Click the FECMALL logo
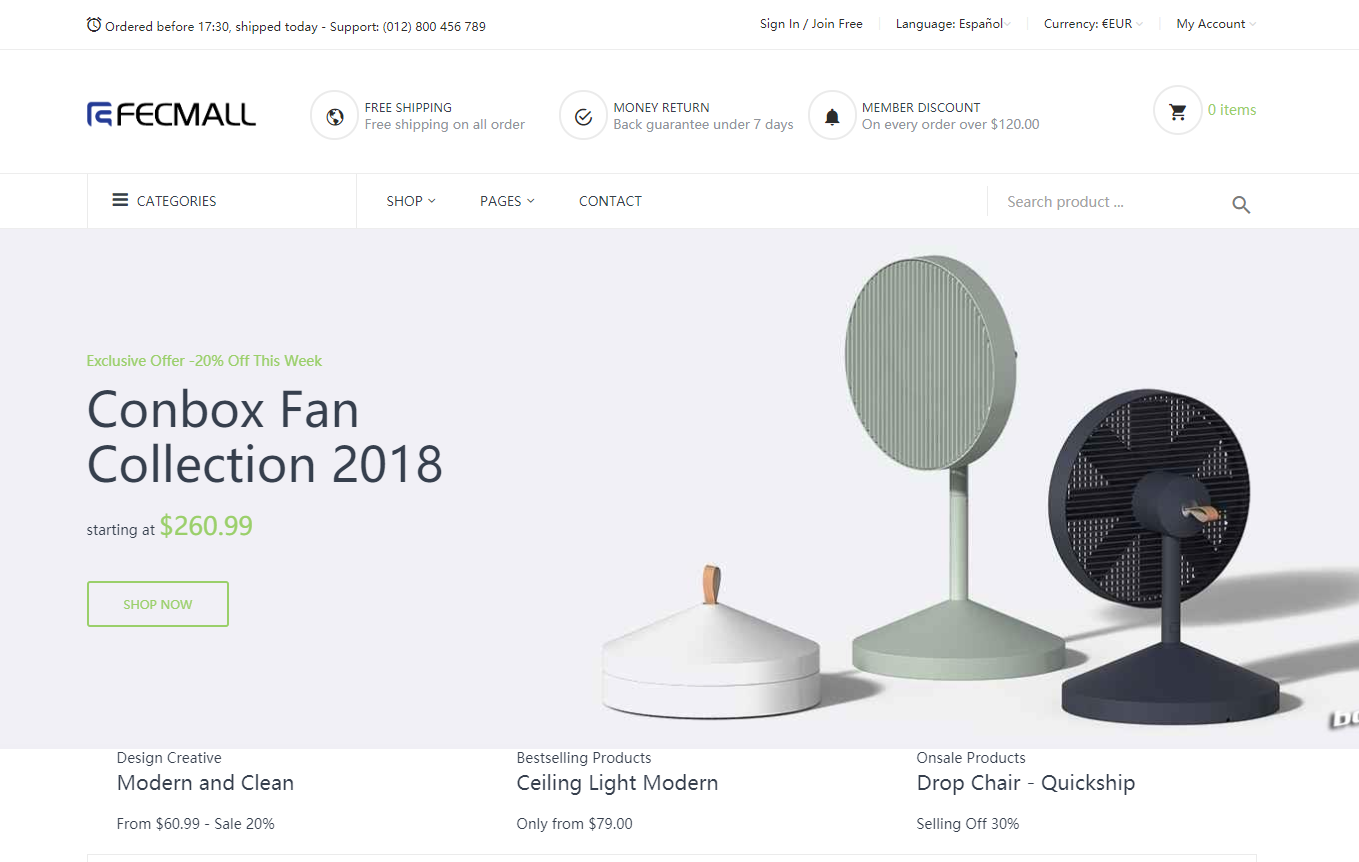The height and width of the screenshot is (862, 1359). coord(171,114)
